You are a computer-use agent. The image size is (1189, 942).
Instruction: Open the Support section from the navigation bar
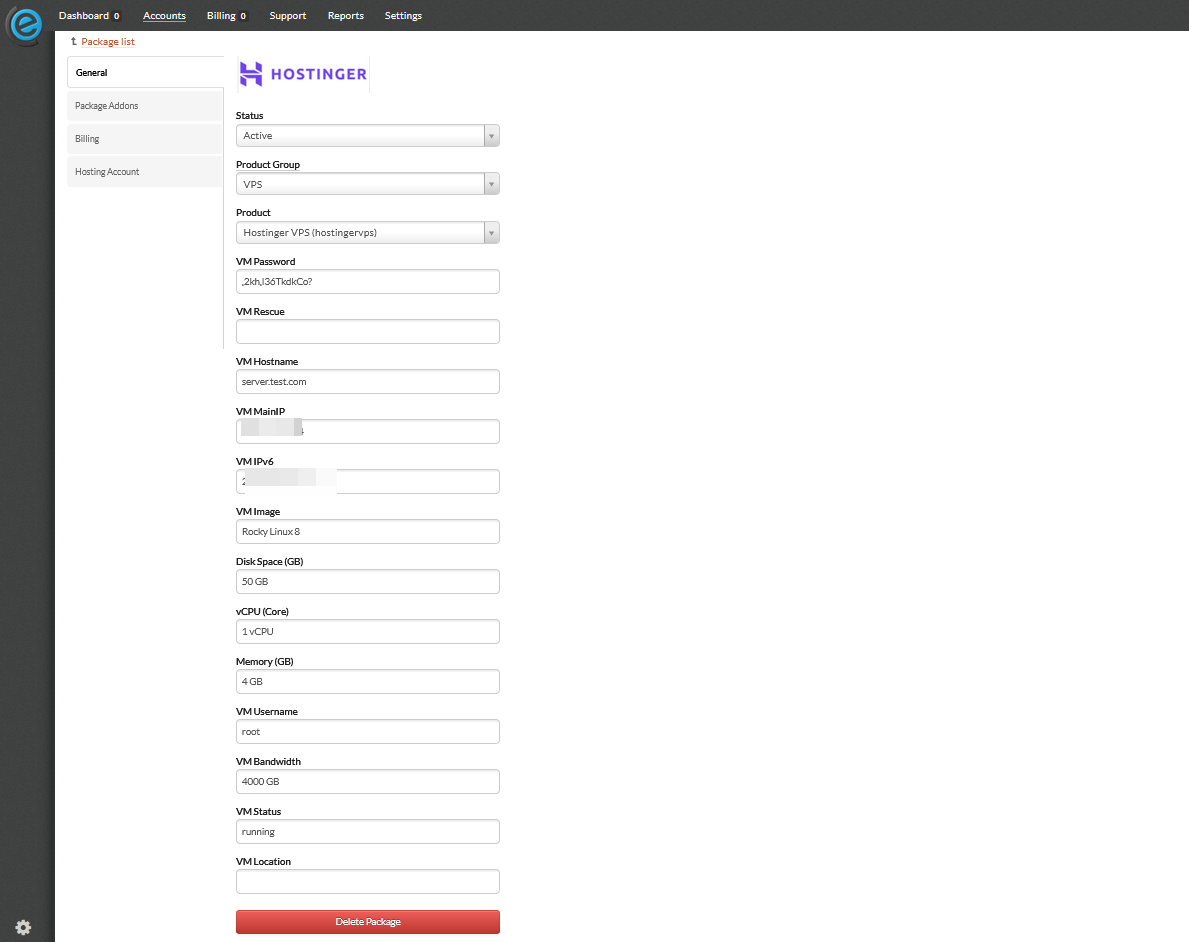287,15
